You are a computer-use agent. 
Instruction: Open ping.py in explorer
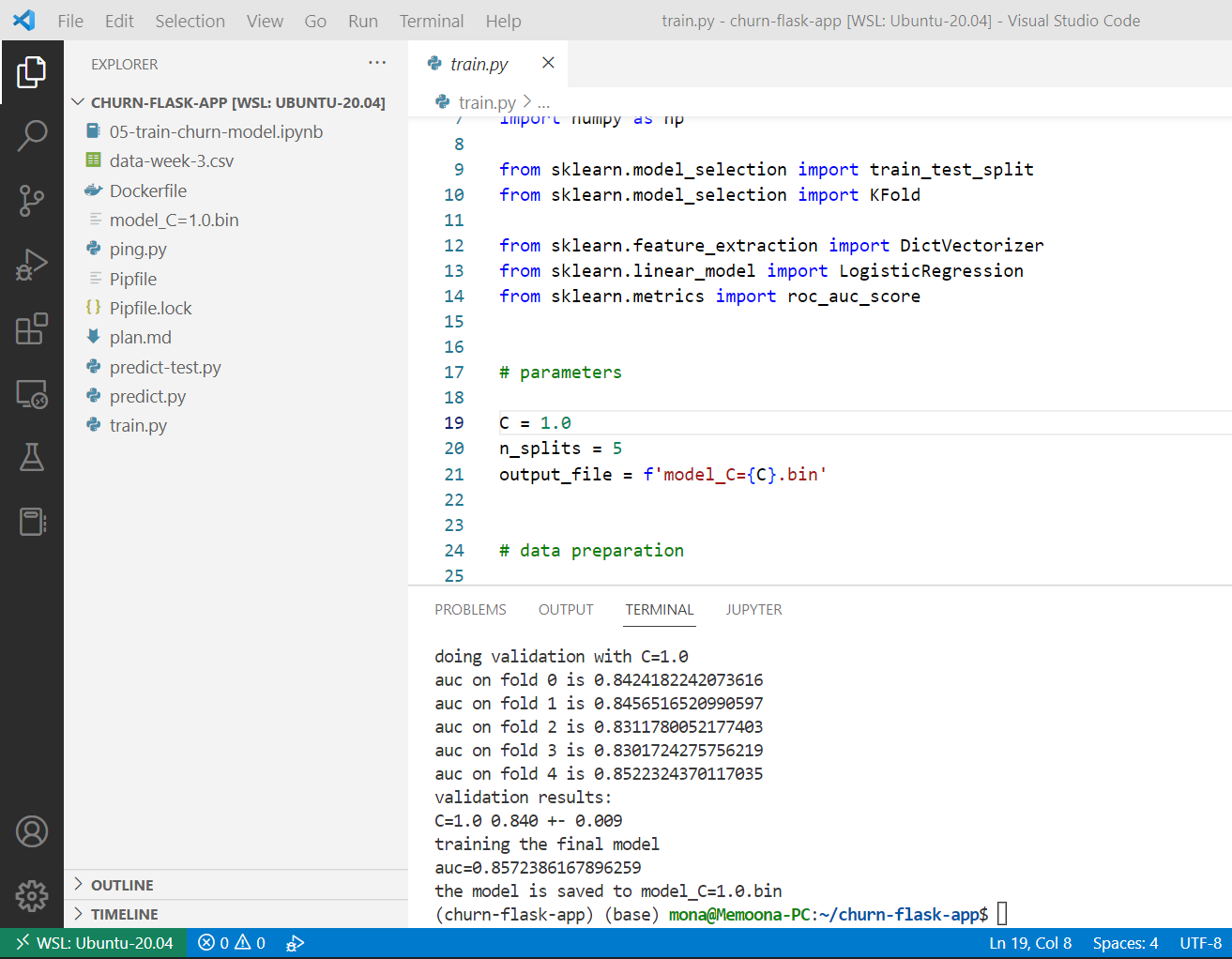(x=236, y=249)
